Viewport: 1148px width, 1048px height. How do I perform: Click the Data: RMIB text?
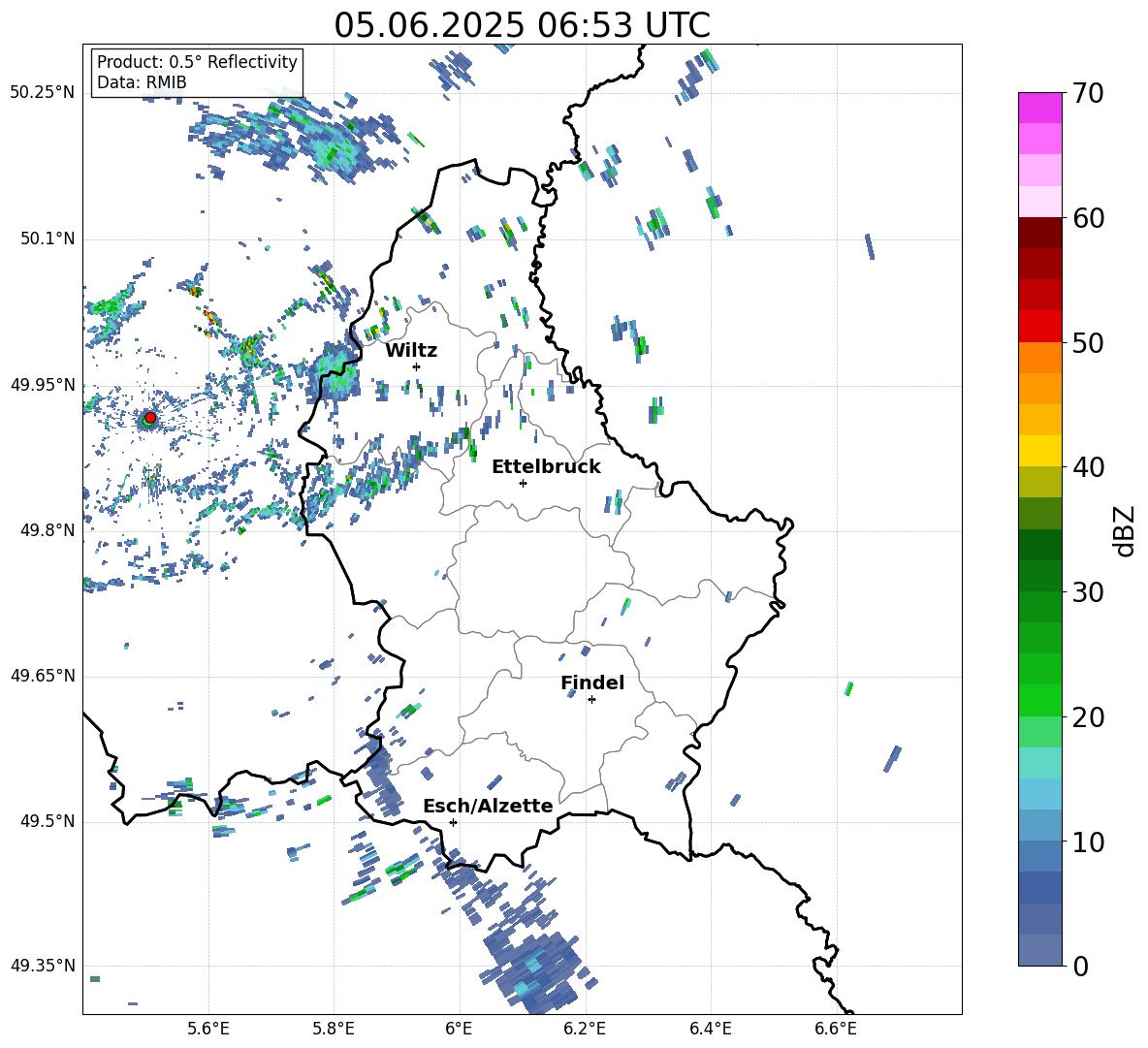142,82
